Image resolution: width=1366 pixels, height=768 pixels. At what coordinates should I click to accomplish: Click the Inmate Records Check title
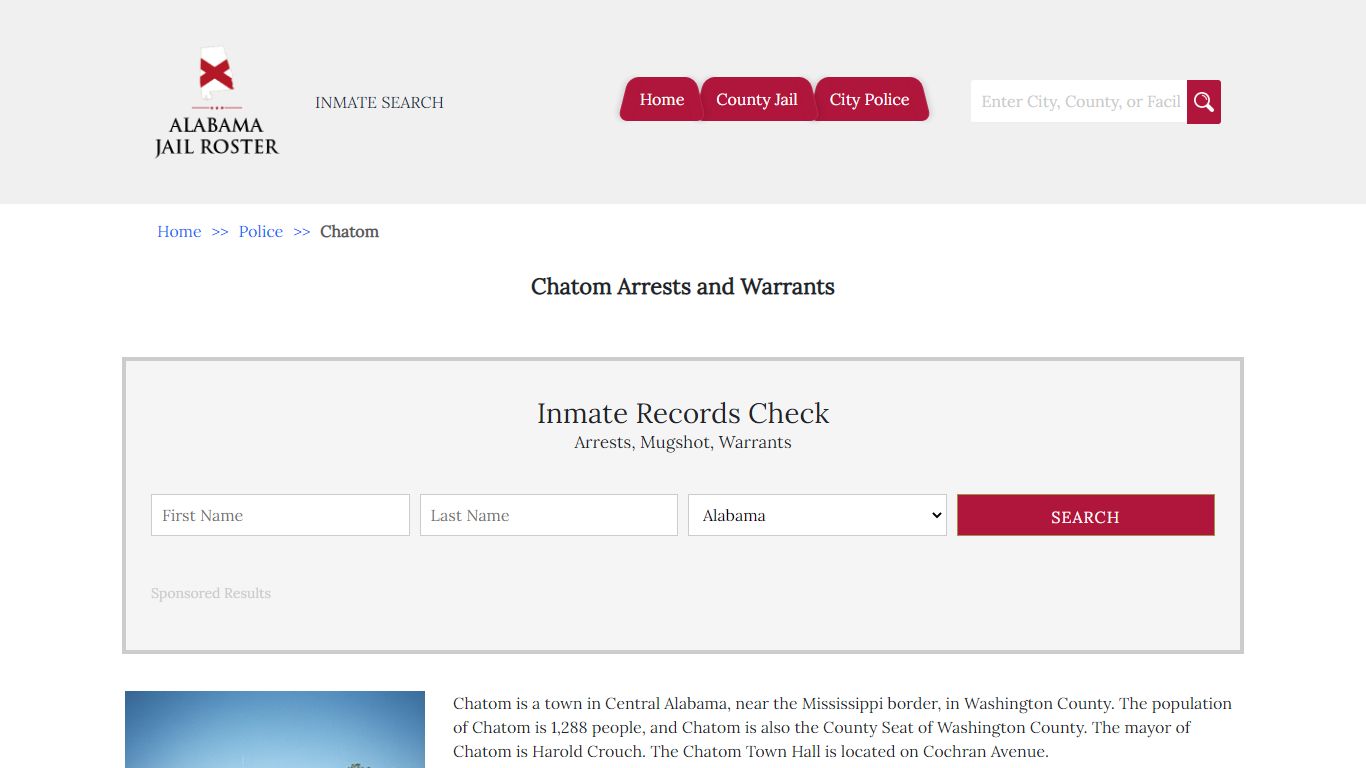[683, 413]
